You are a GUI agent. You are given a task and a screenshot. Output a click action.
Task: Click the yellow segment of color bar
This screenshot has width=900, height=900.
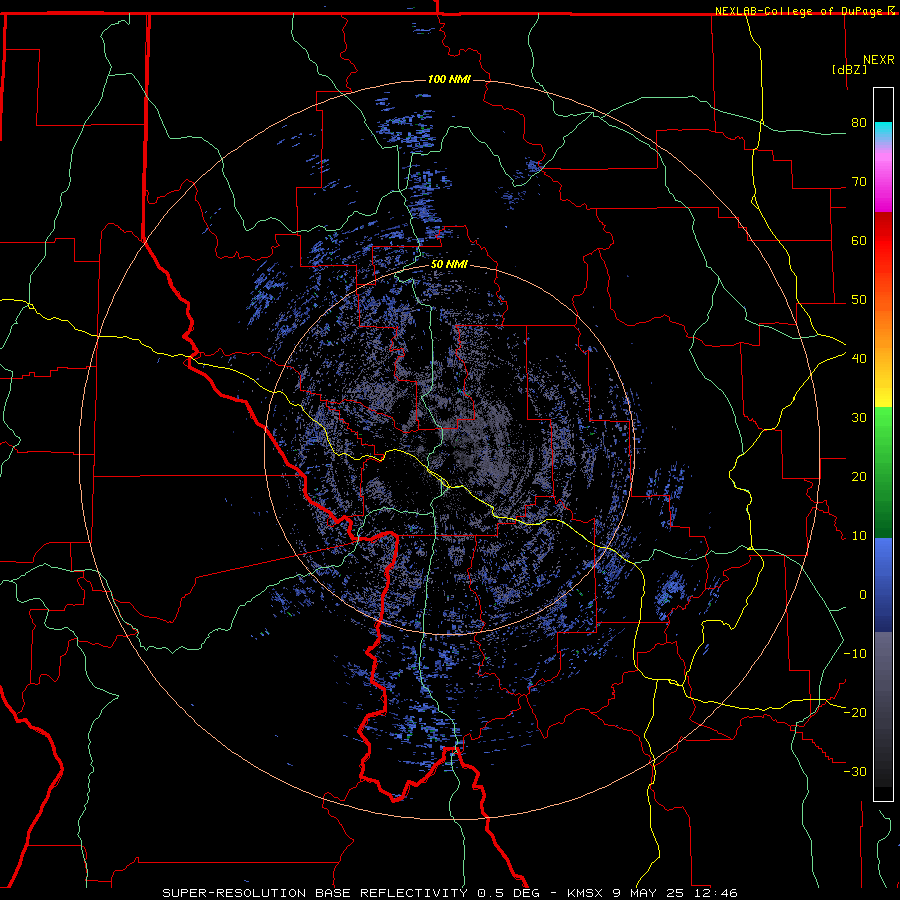(883, 389)
